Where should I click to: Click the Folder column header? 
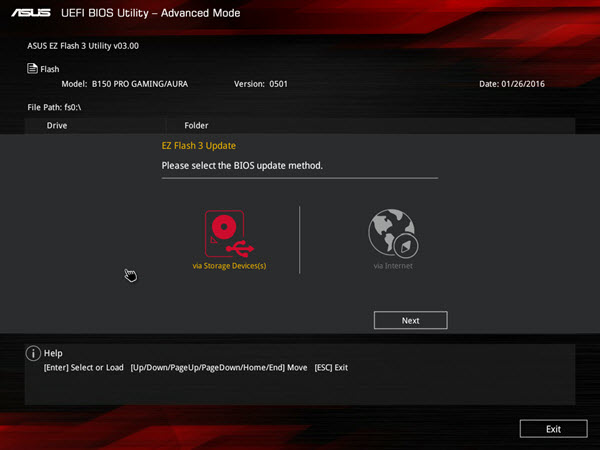point(196,126)
